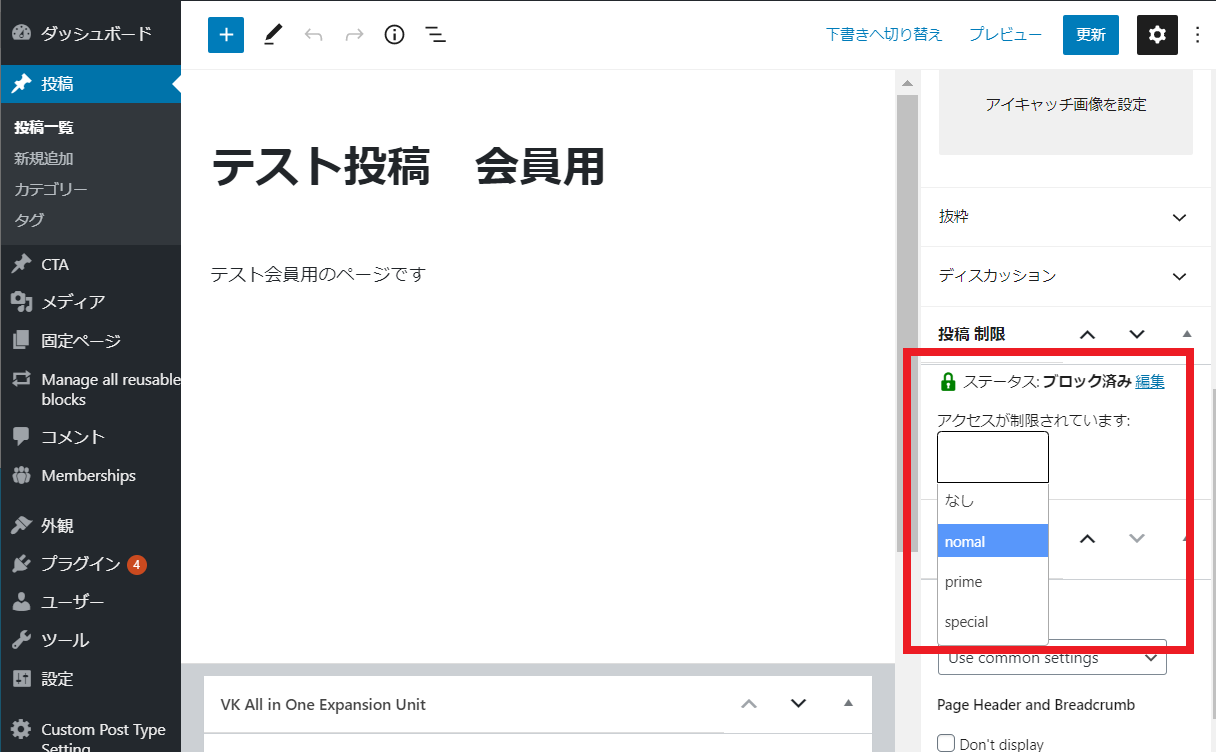Click the redo arrow icon
Image resolution: width=1216 pixels, height=752 pixels.
point(354,35)
